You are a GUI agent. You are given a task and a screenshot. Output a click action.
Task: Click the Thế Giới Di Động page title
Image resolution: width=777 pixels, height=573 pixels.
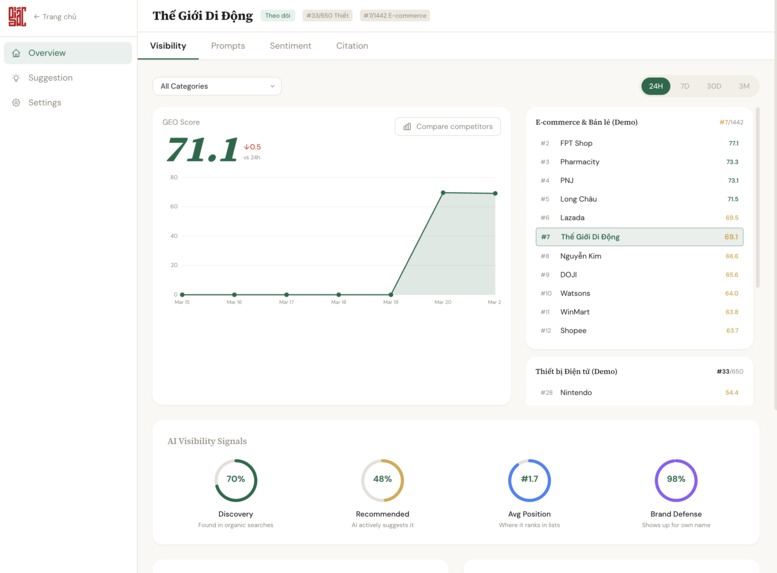203,16
